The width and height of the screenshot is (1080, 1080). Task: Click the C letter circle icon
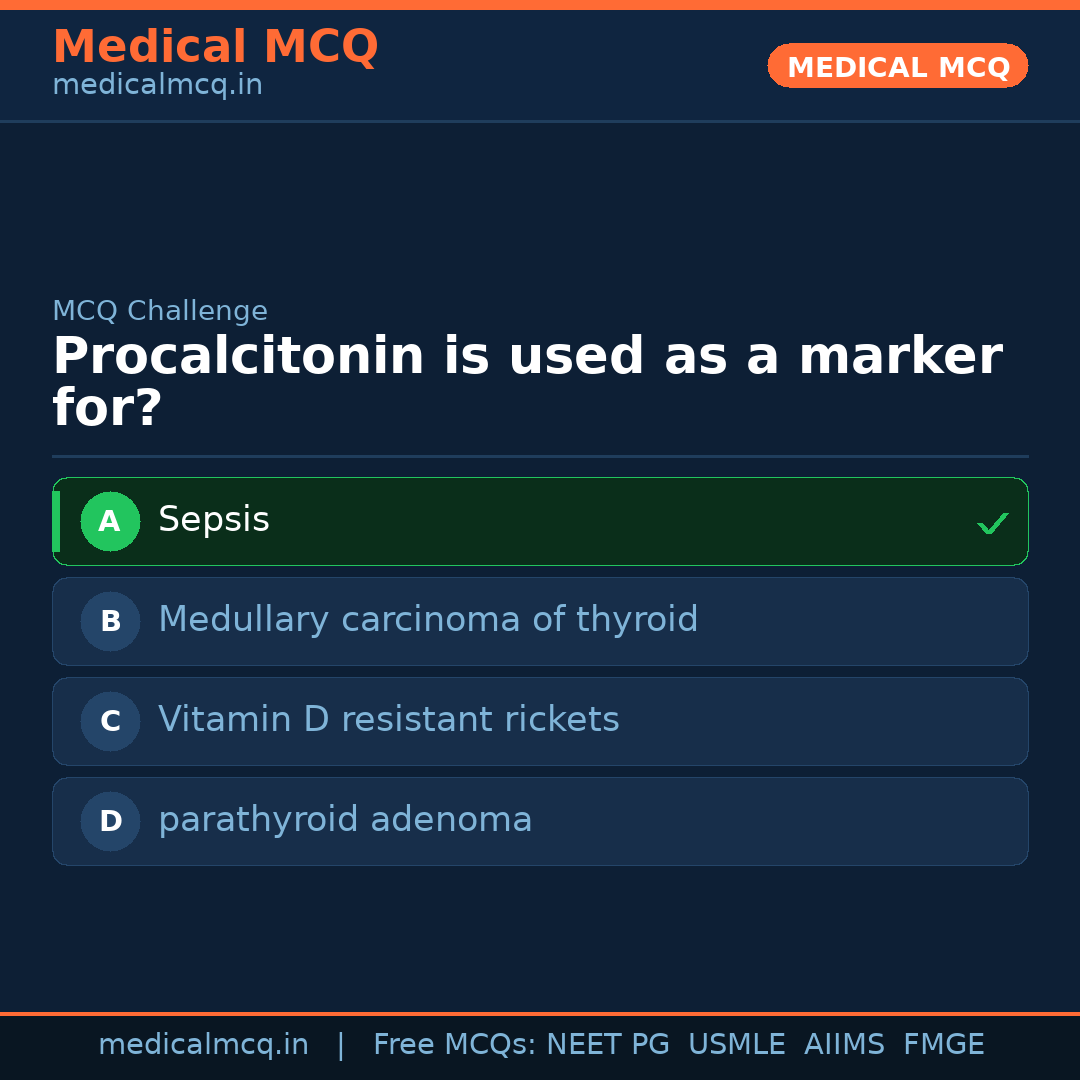[110, 721]
